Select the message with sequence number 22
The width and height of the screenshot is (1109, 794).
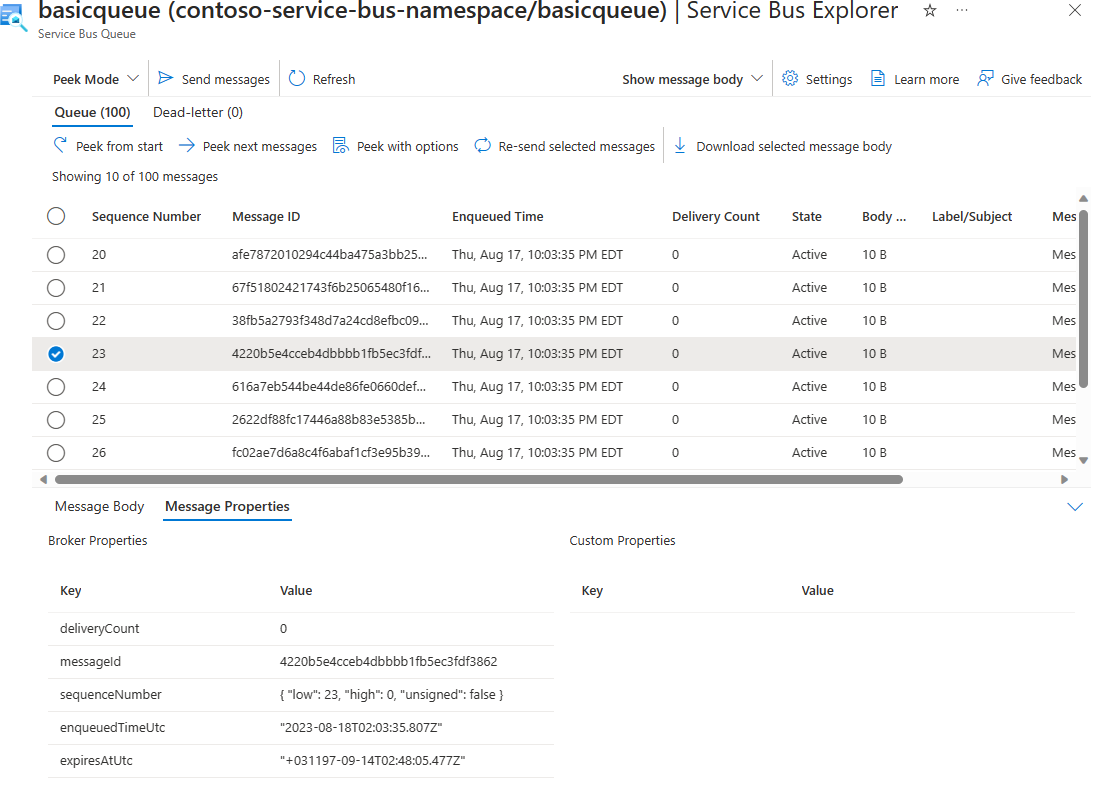[56, 320]
